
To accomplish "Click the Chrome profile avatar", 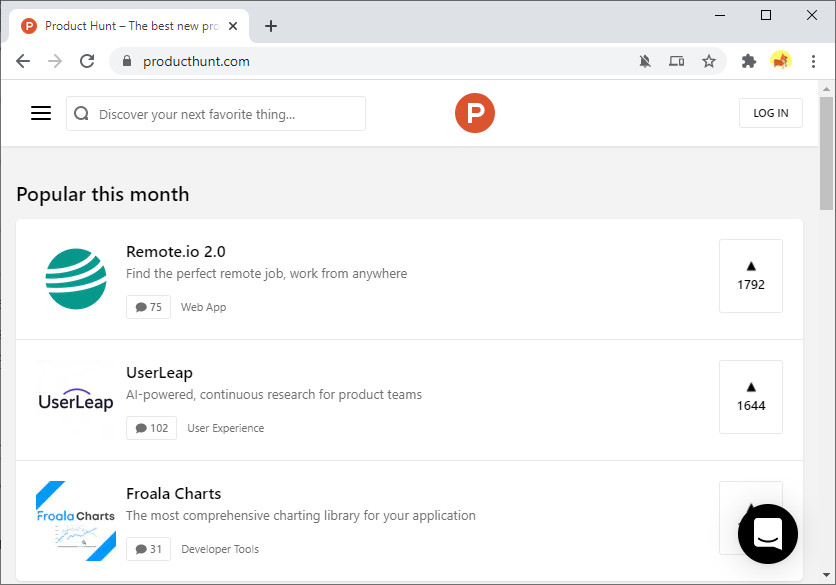I will tap(781, 61).
